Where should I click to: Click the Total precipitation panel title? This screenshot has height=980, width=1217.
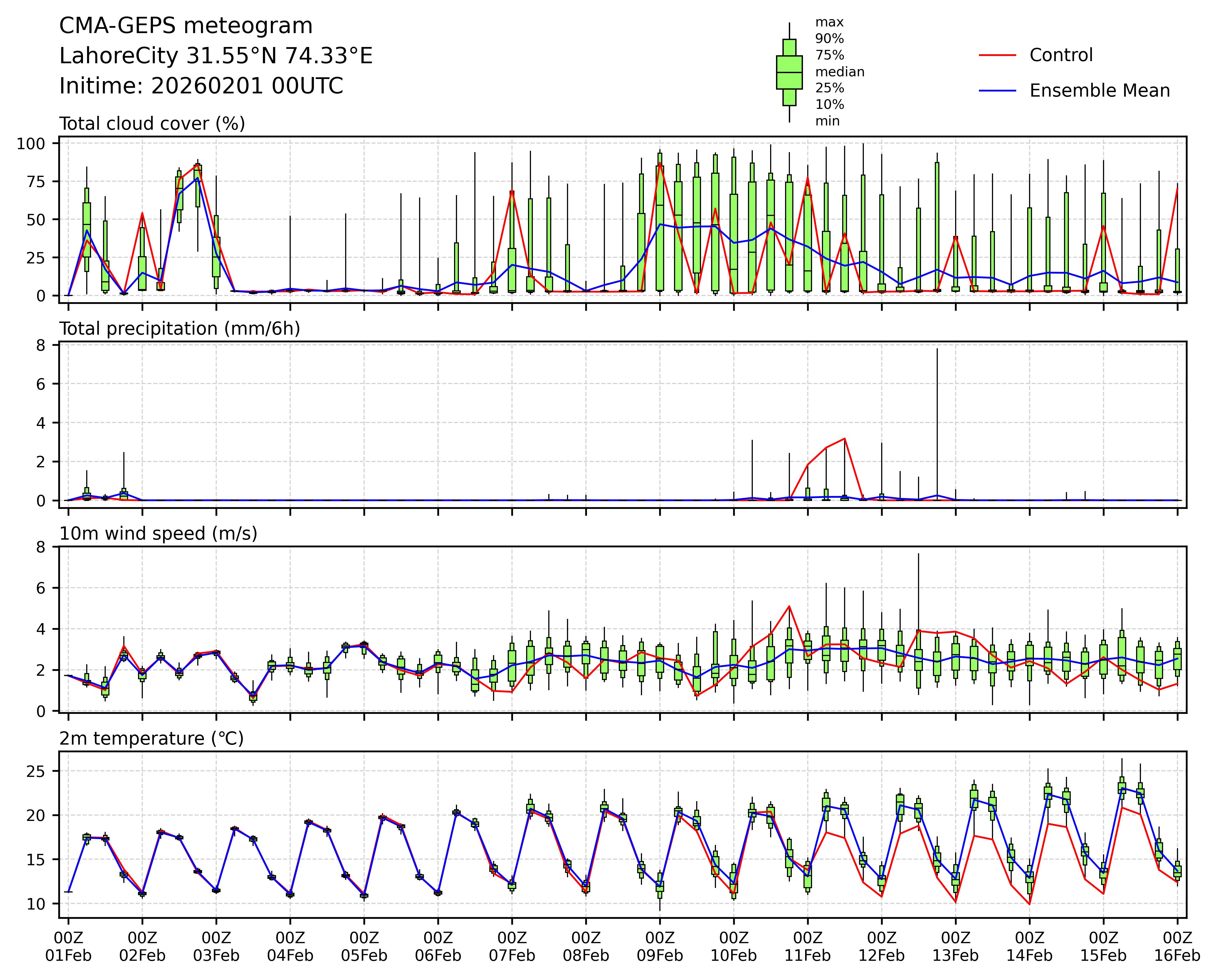point(180,329)
